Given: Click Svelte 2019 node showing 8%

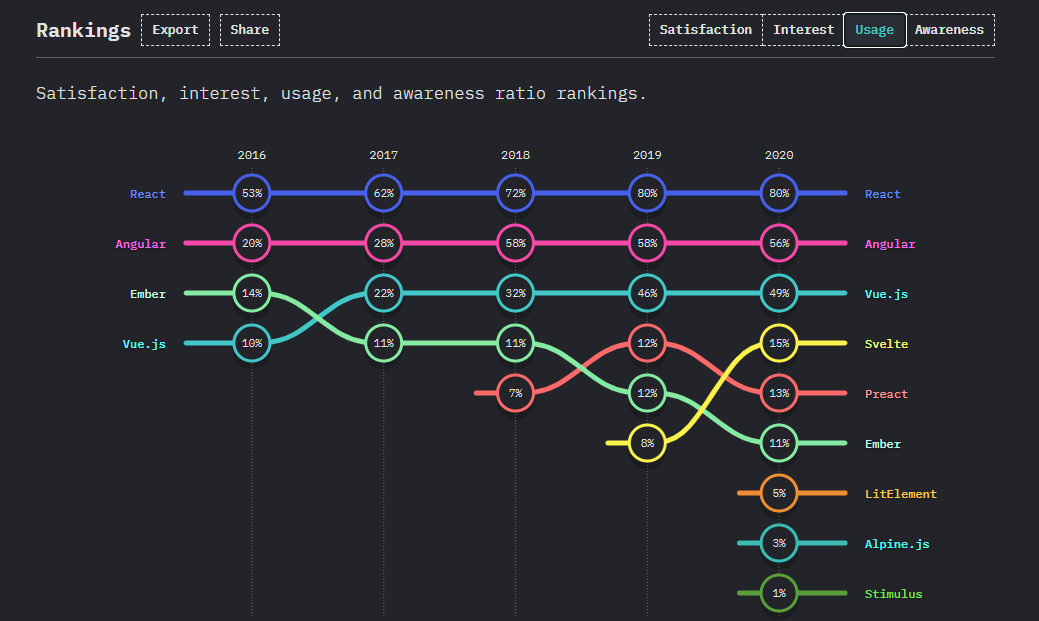Looking at the screenshot, I should coord(647,443).
